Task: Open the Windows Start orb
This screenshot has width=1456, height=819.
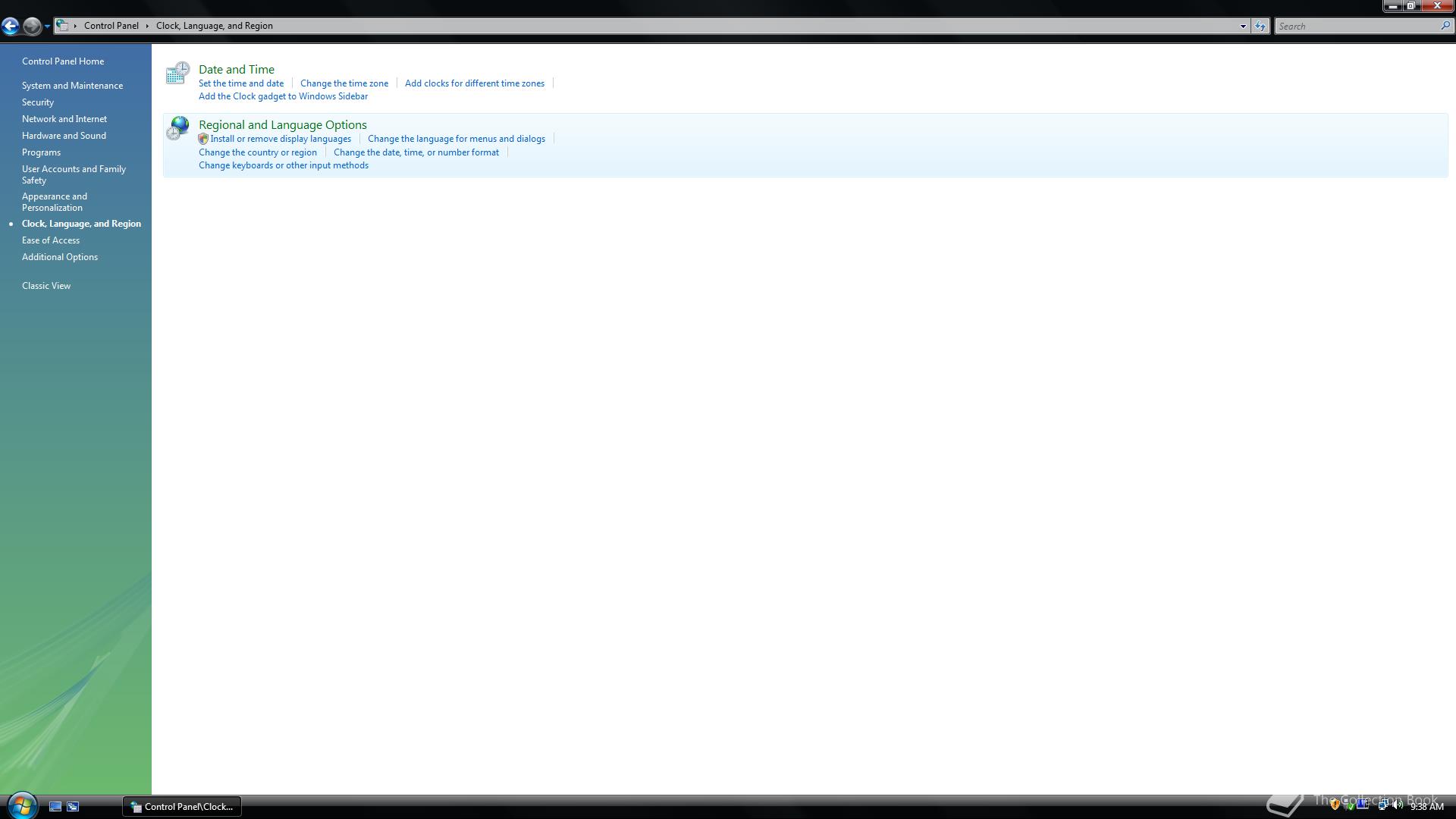Action: pos(22,805)
